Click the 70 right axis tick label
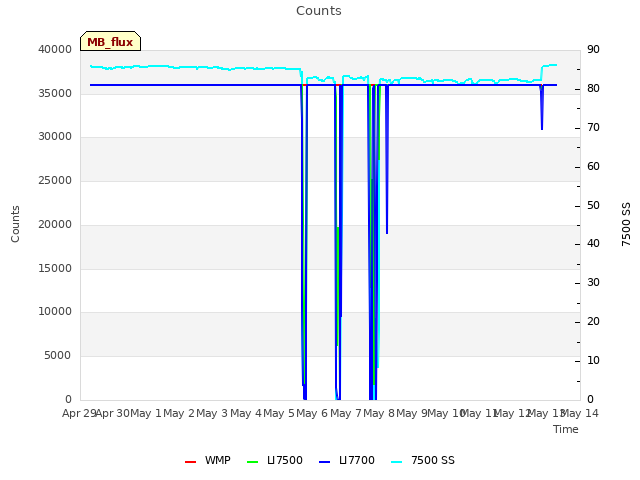The width and height of the screenshot is (640, 480). click(x=593, y=128)
